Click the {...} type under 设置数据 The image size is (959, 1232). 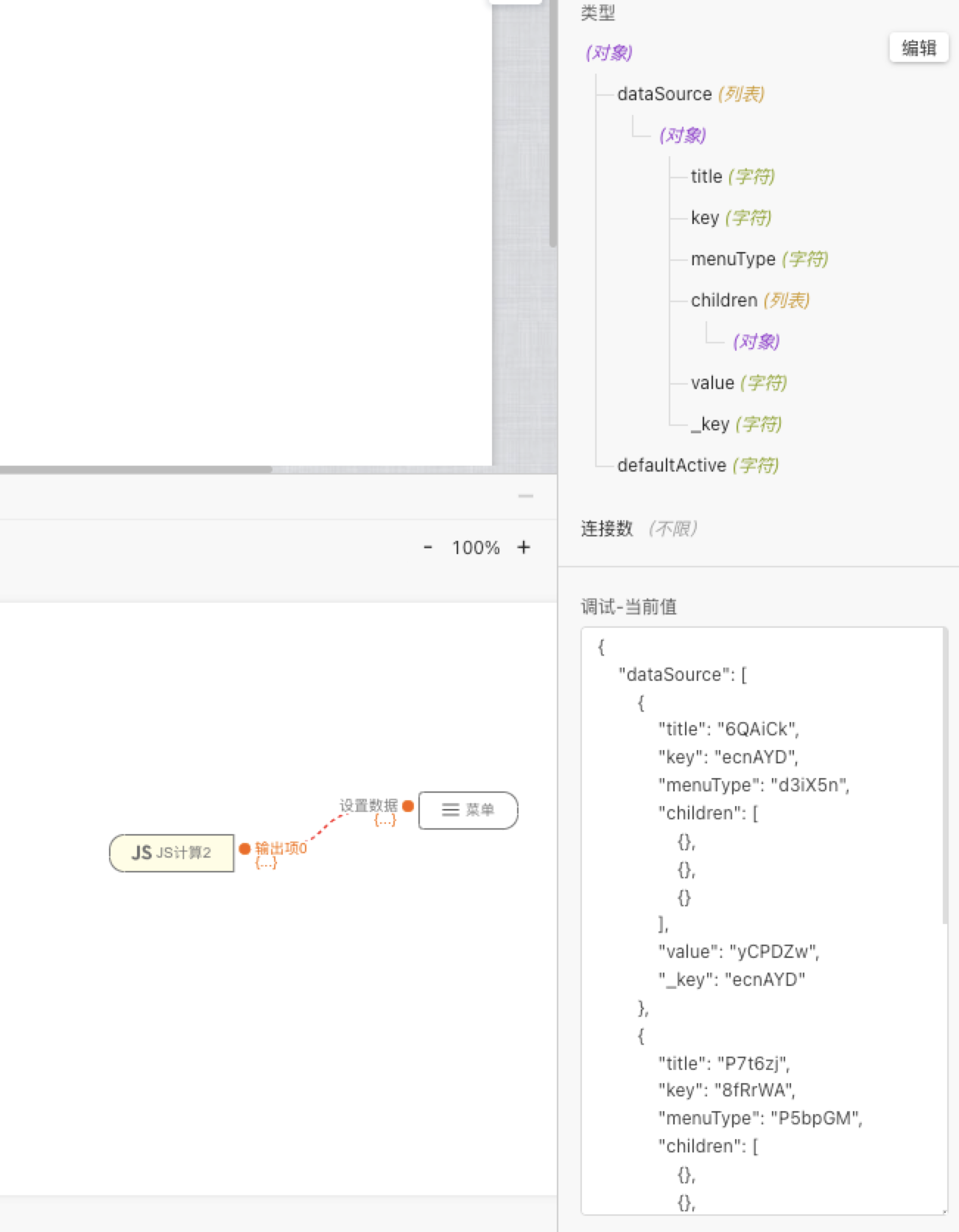385,820
